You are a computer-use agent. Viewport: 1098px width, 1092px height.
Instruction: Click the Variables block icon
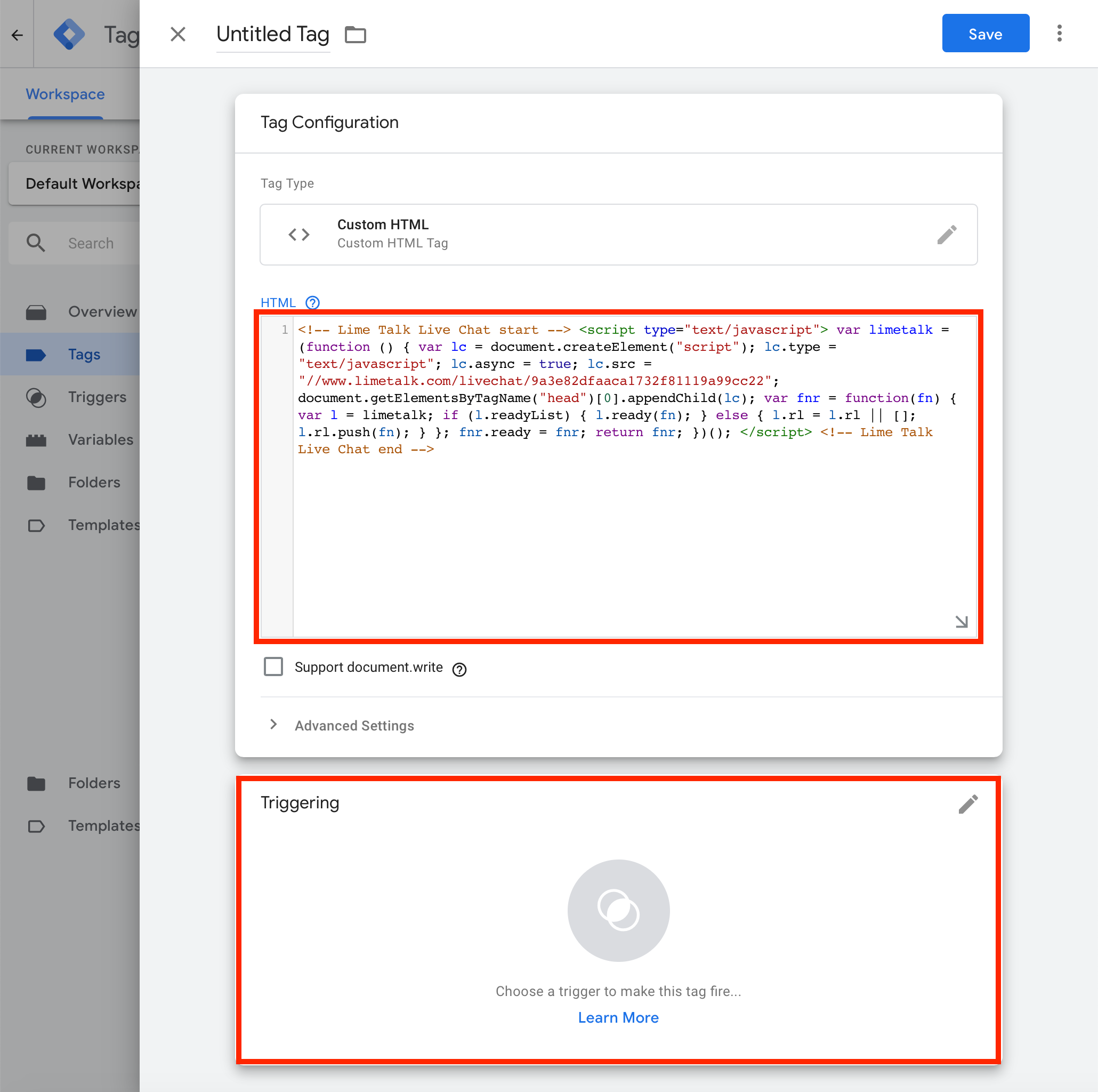pos(36,440)
